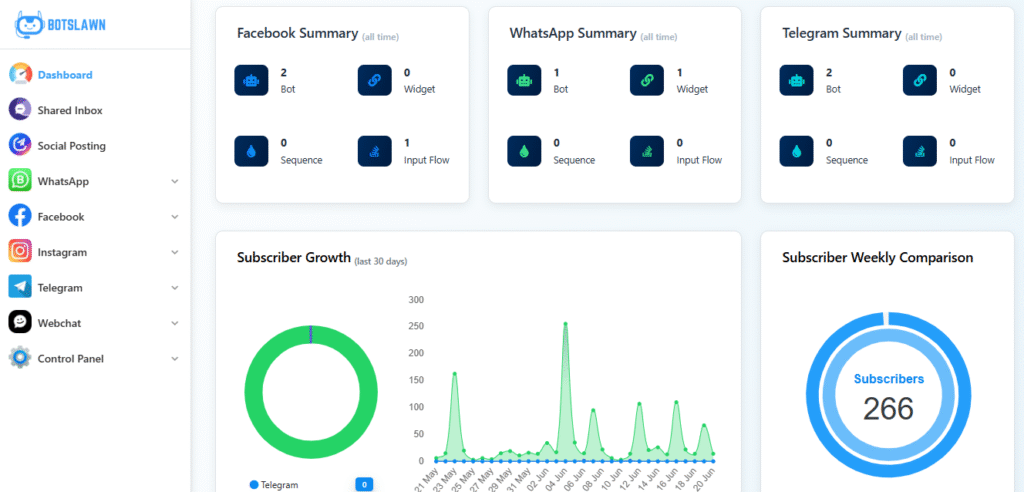The width and height of the screenshot is (1024, 492).
Task: Click the BotsLawn logo
Action: (59, 23)
